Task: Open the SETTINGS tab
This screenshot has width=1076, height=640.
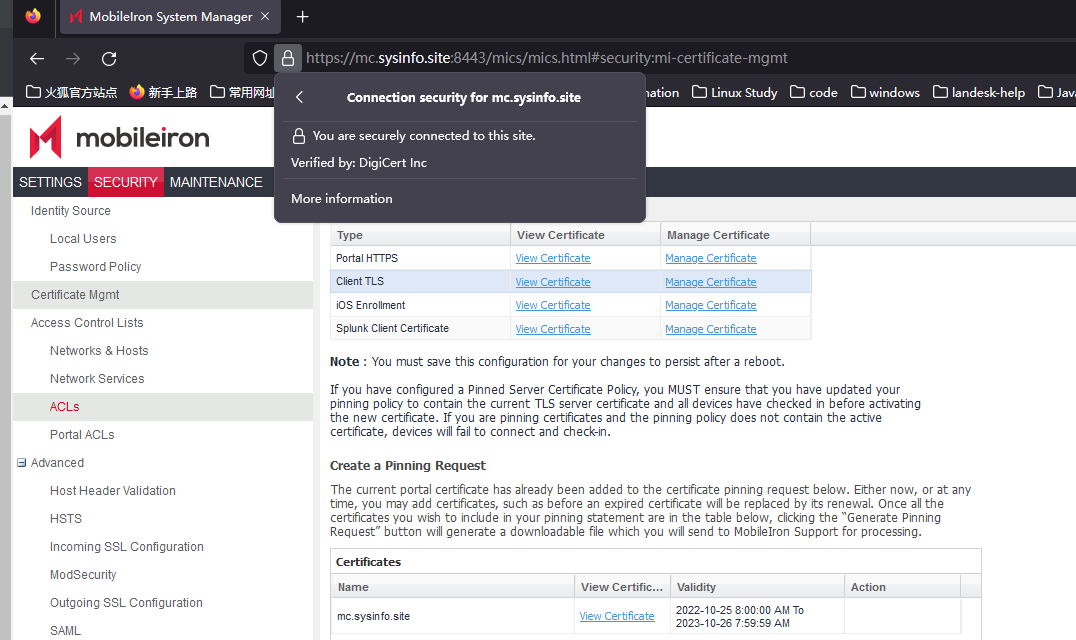Action: [50, 182]
